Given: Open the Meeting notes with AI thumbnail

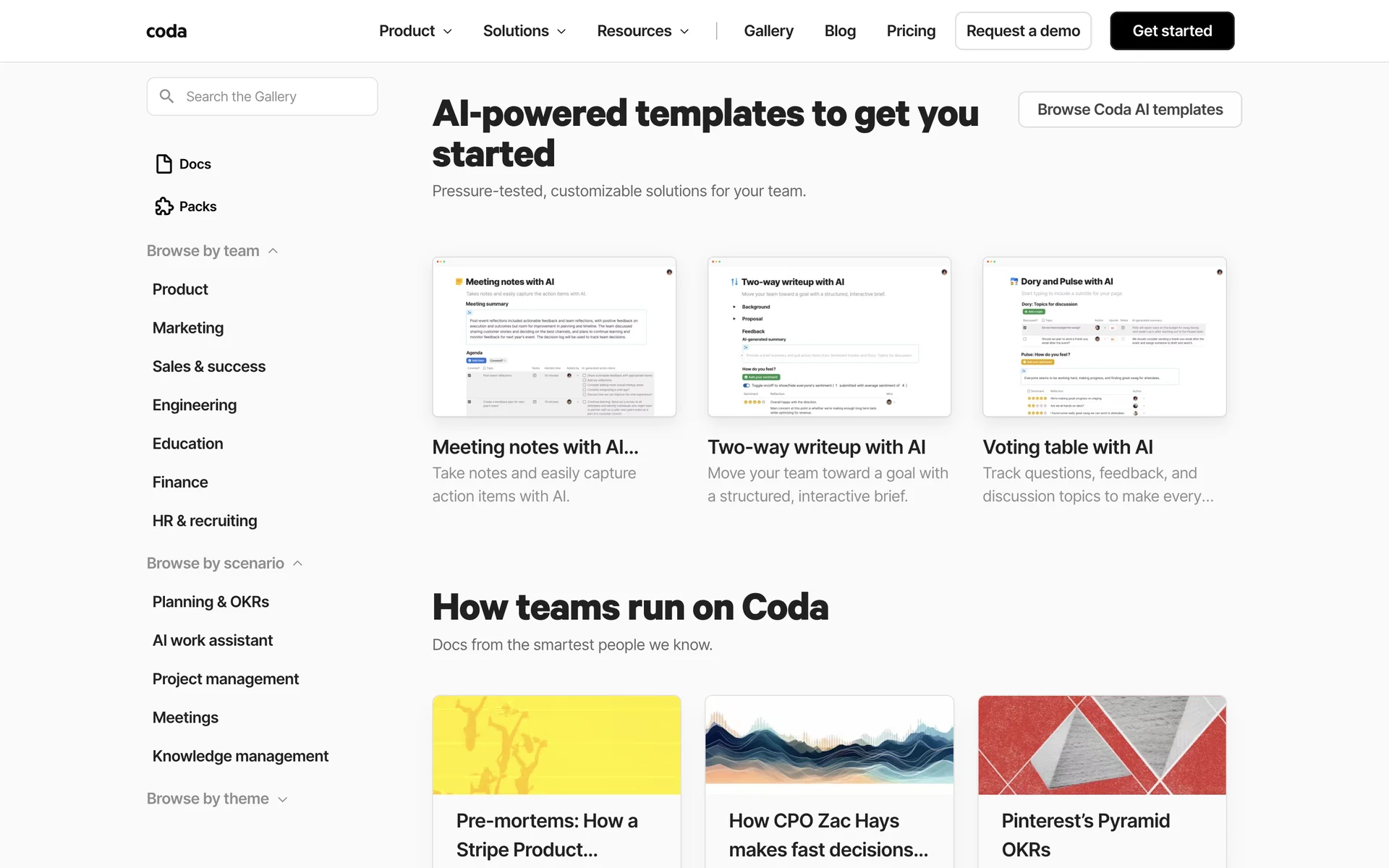Looking at the screenshot, I should point(554,337).
